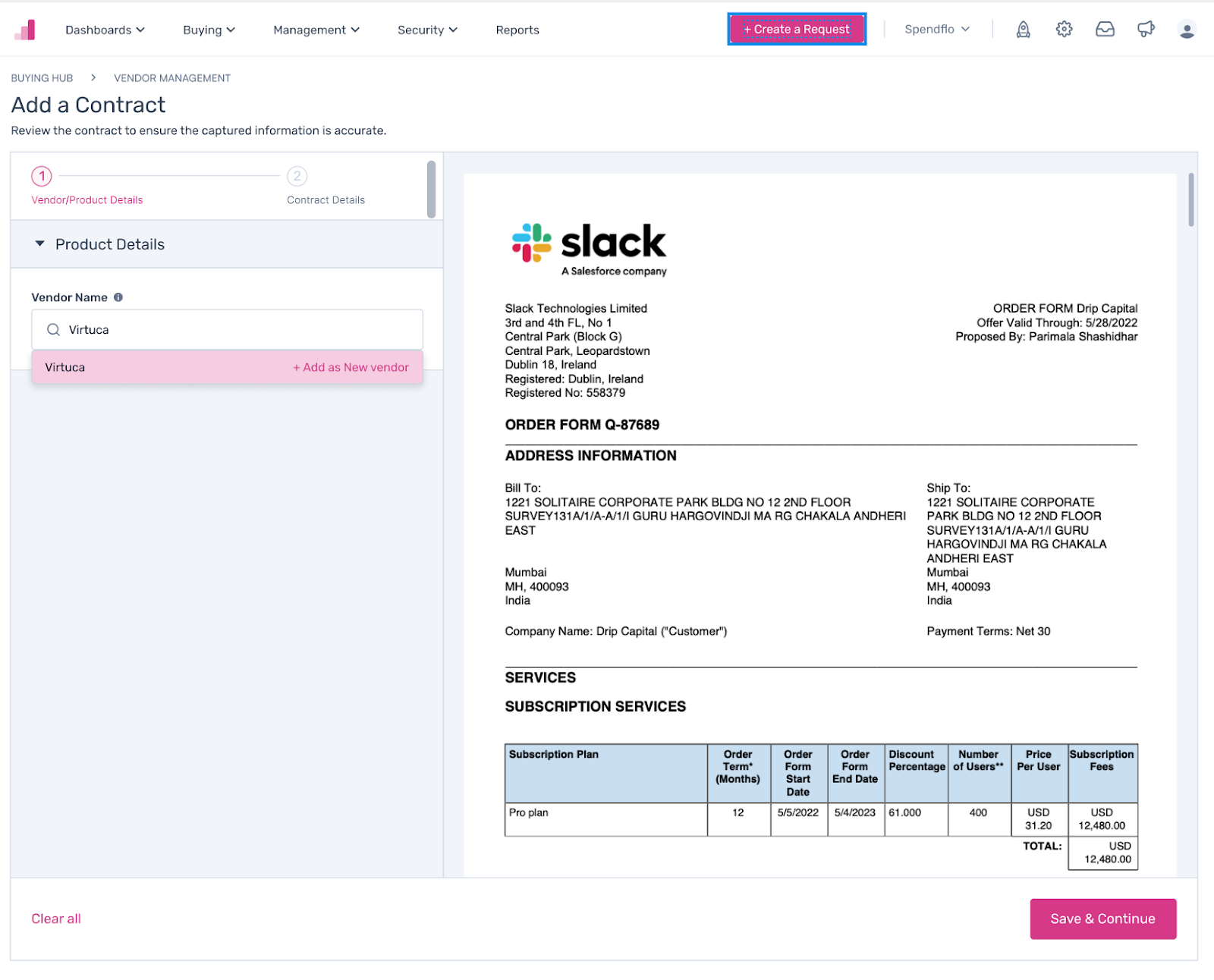The width and height of the screenshot is (1214, 980).
Task: Open the Management dropdown menu
Action: (316, 30)
